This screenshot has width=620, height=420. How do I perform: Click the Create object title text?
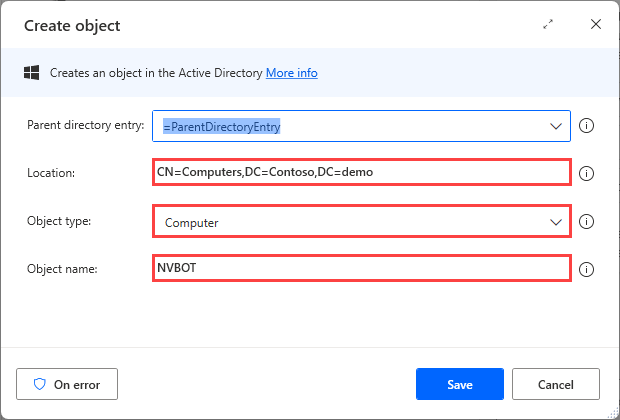pyautogui.click(x=73, y=25)
